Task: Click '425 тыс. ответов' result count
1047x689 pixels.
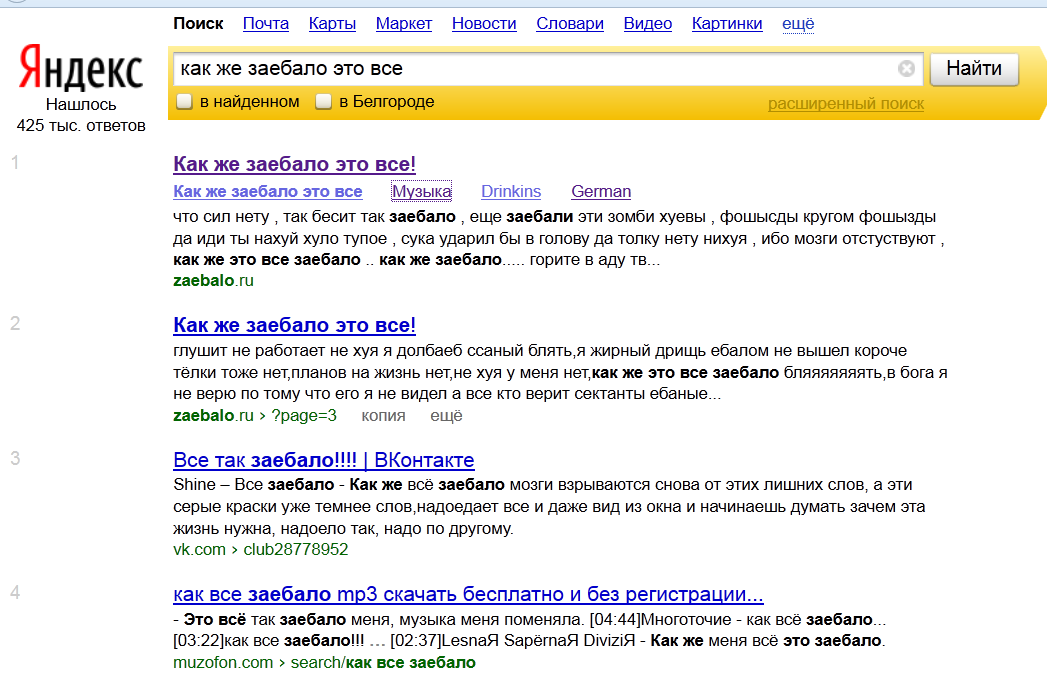Action: point(81,126)
